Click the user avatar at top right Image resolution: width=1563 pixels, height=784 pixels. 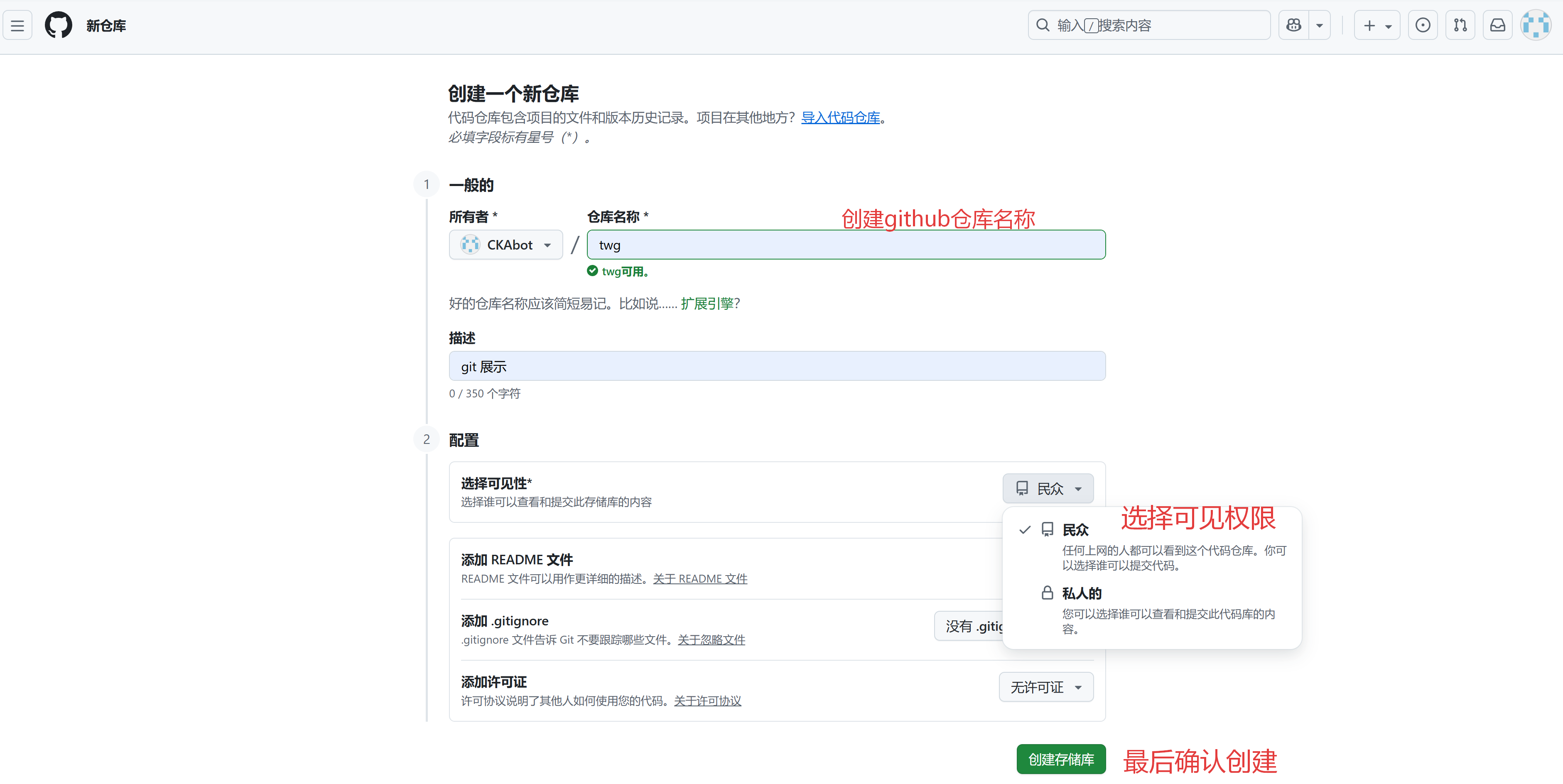[1535, 25]
